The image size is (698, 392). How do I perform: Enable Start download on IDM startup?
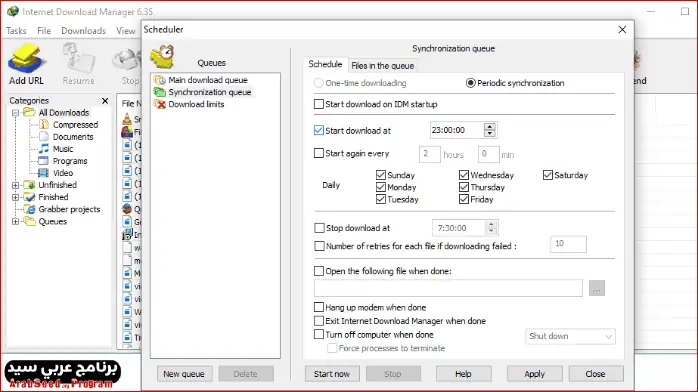click(x=319, y=104)
